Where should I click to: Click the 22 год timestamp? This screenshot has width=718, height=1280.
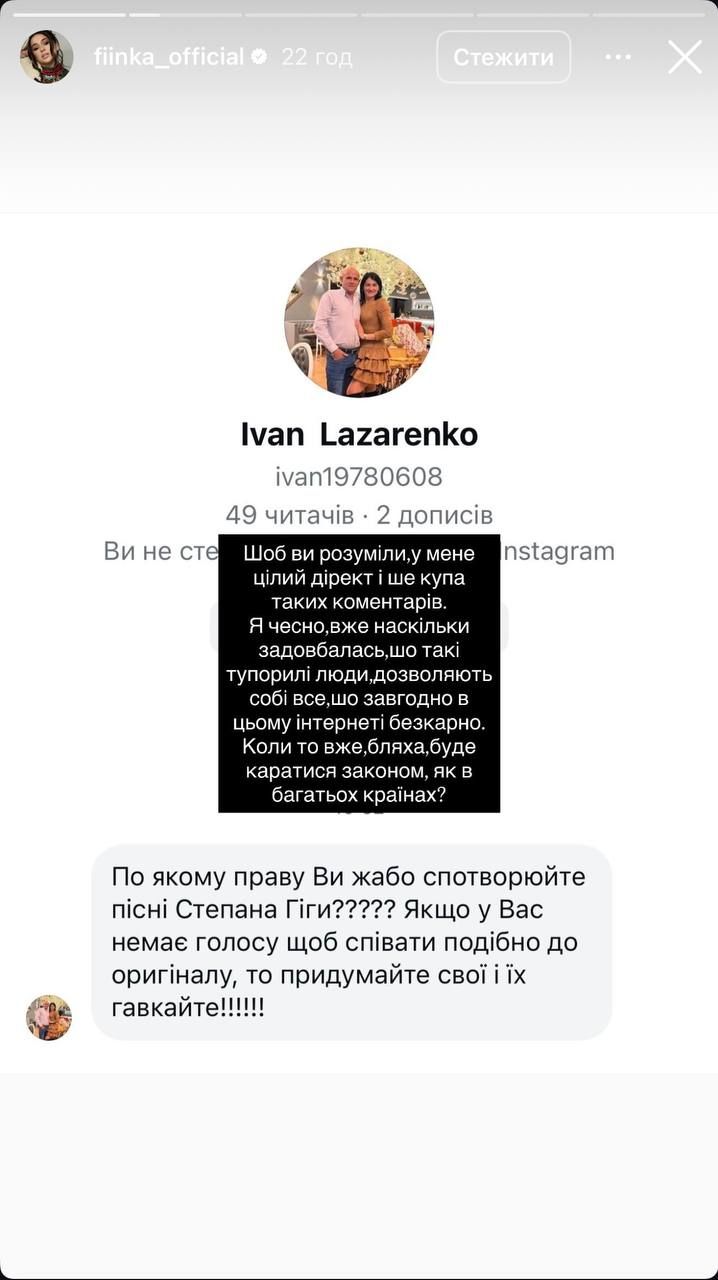coord(317,57)
